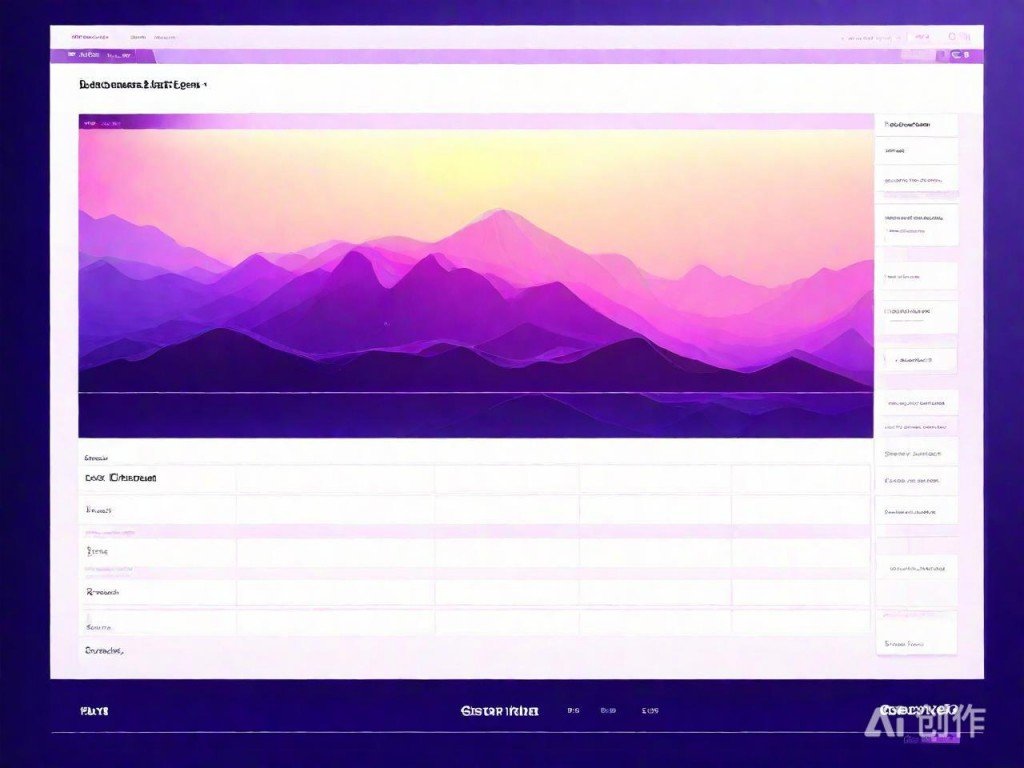Screen dimensions: 1024x768
Task: Click the left icon on the purple tab strip
Action: coord(72,56)
